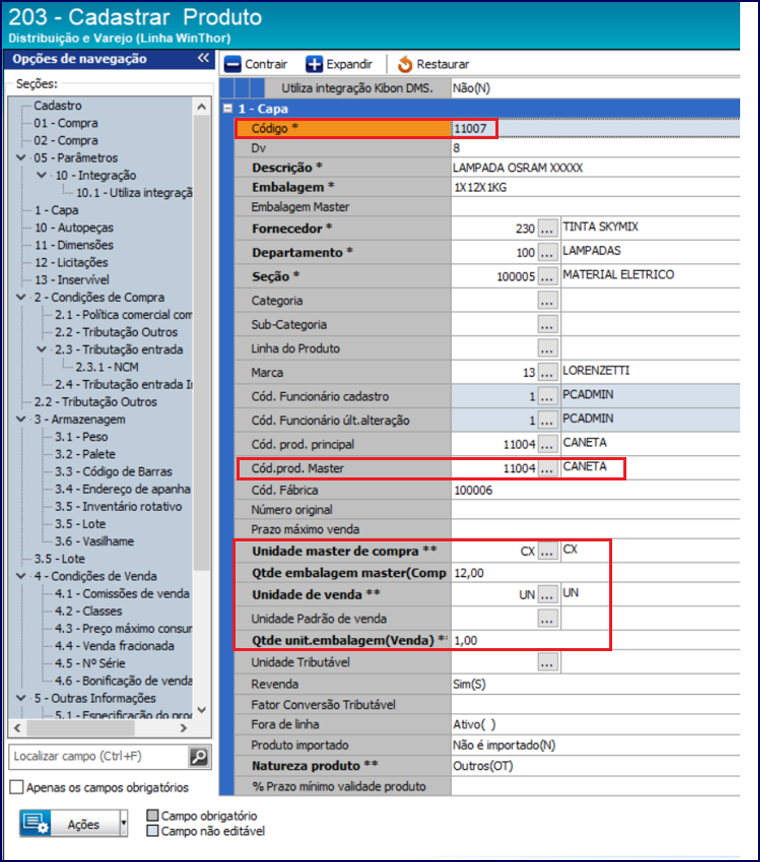Open Cód. Funcionário cadastro lookup button
The width and height of the screenshot is (760, 862).
click(x=547, y=396)
